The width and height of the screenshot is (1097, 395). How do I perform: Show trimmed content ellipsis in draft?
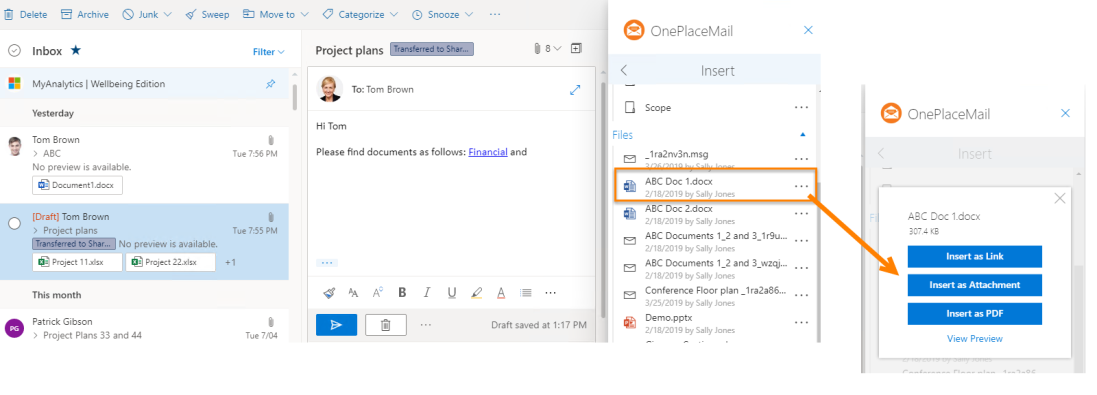327,263
